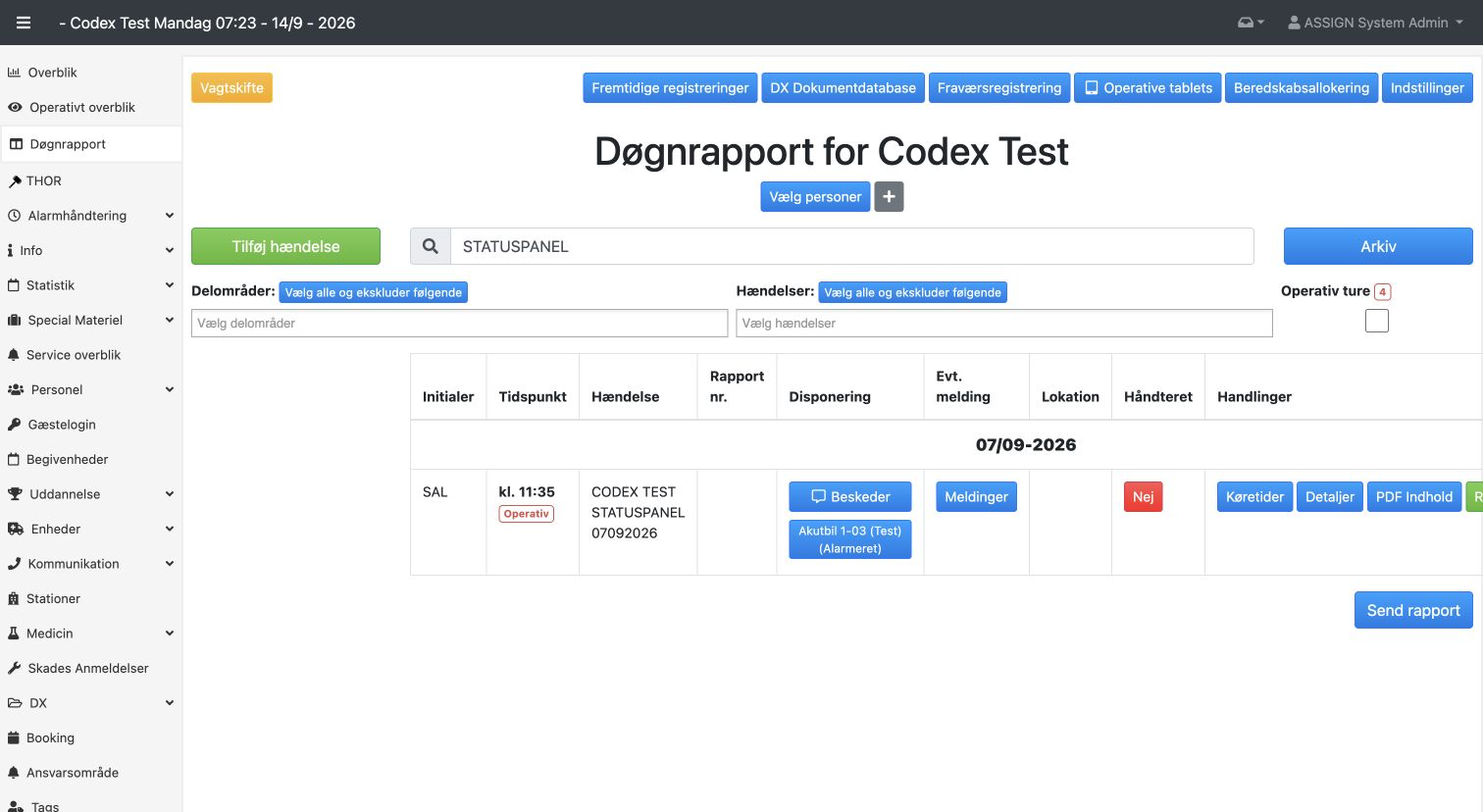
Task: Click the green Tilføj hændelse button
Action: (285, 246)
